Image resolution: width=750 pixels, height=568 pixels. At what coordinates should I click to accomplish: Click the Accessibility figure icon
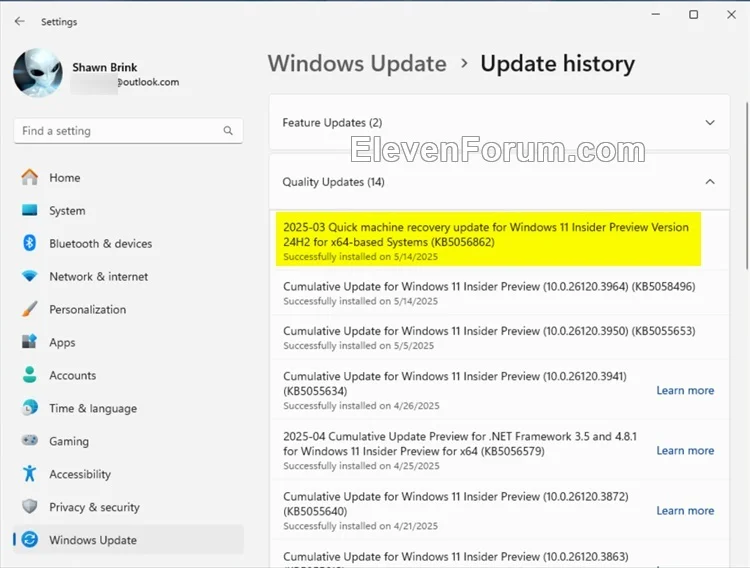tap(30, 473)
